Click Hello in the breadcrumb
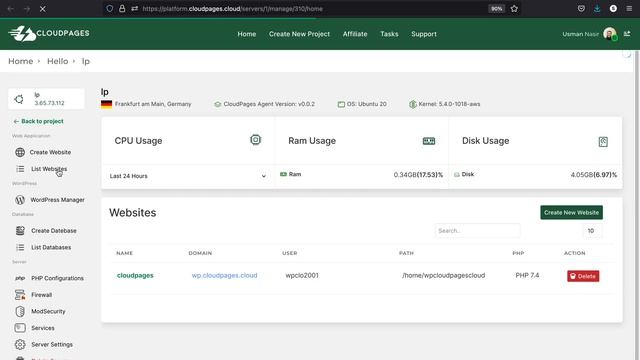640x360 pixels. [58, 61]
